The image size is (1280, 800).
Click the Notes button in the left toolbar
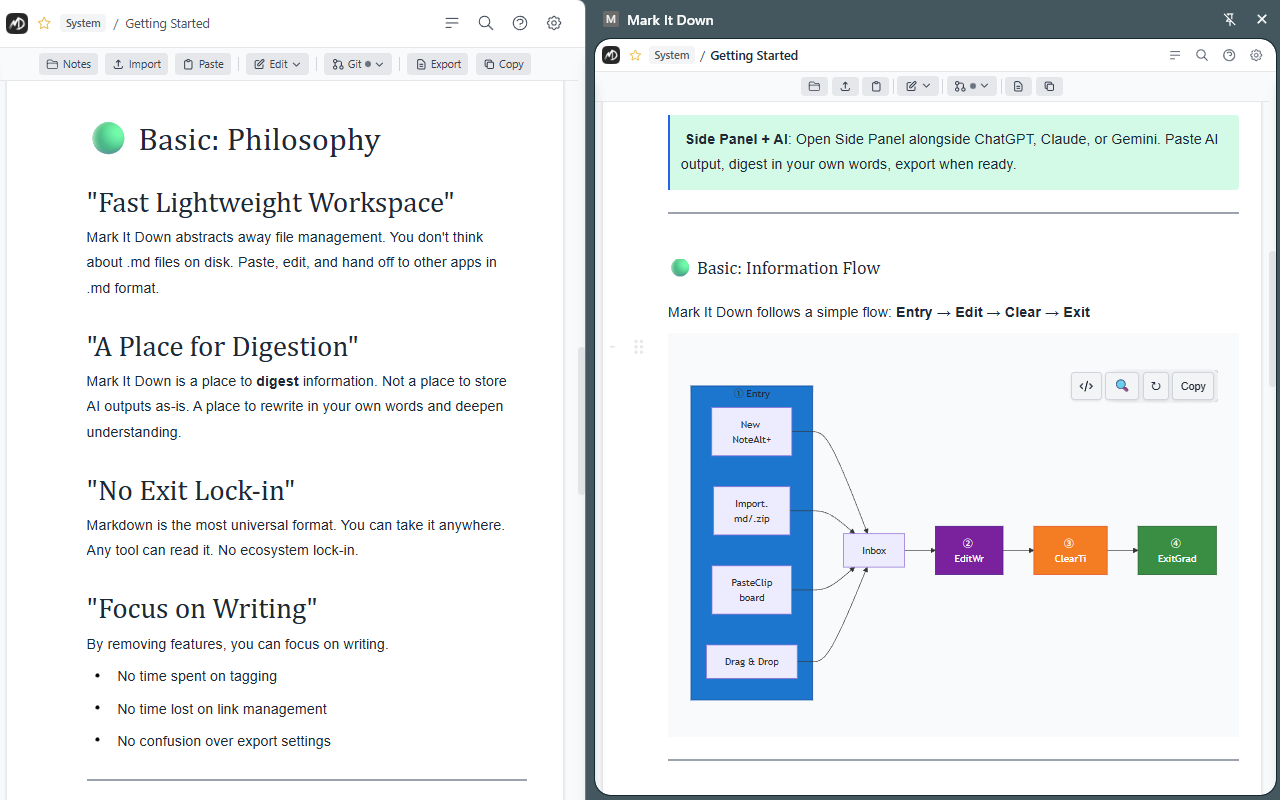tap(67, 63)
